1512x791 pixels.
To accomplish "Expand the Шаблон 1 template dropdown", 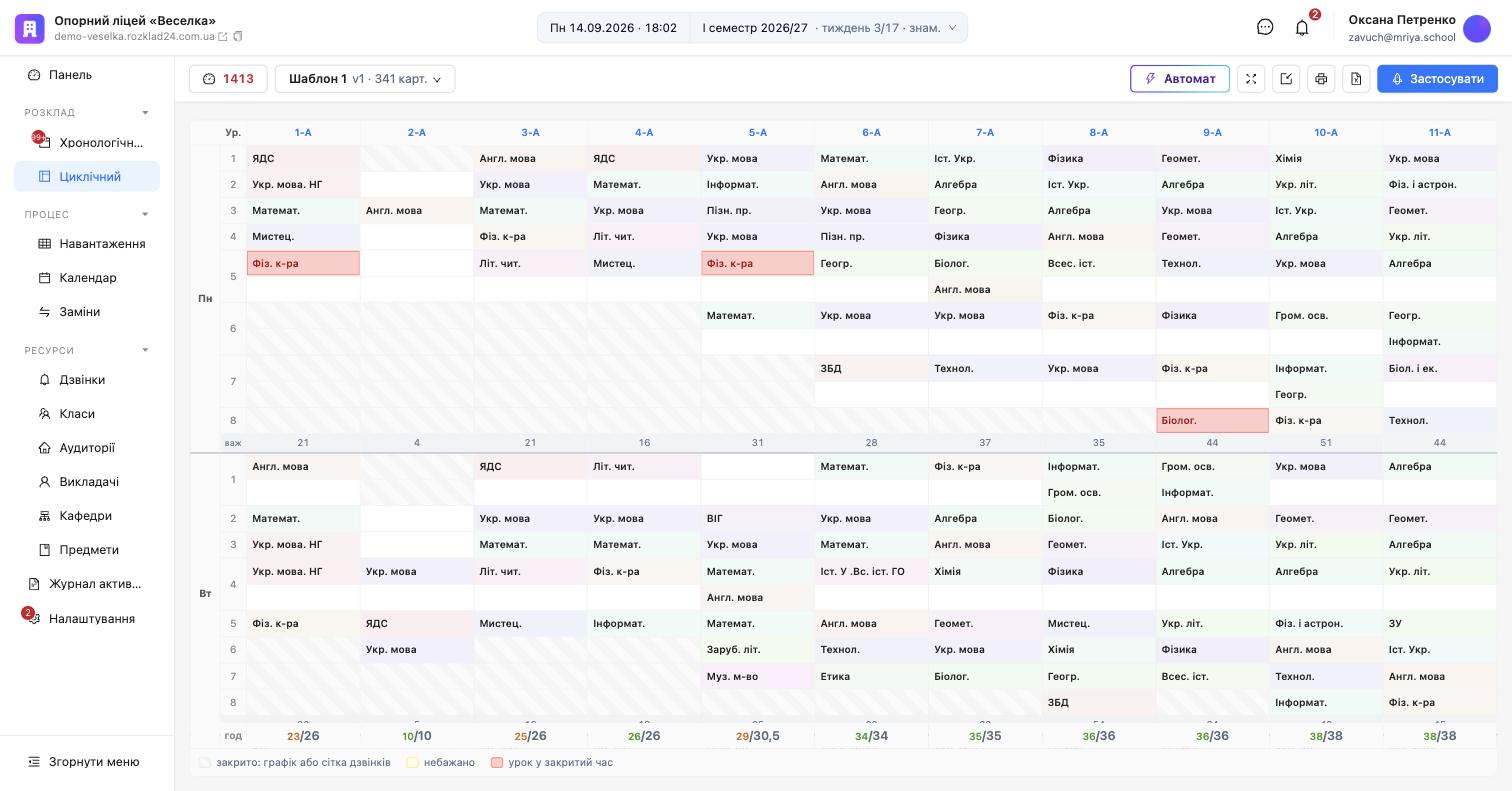I will click(365, 79).
